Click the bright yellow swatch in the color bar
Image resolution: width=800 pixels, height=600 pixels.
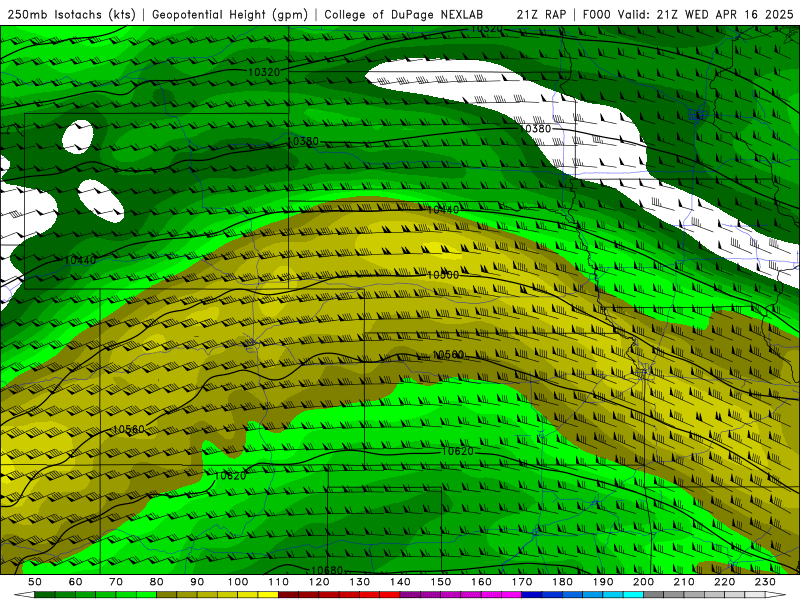(x=268, y=595)
